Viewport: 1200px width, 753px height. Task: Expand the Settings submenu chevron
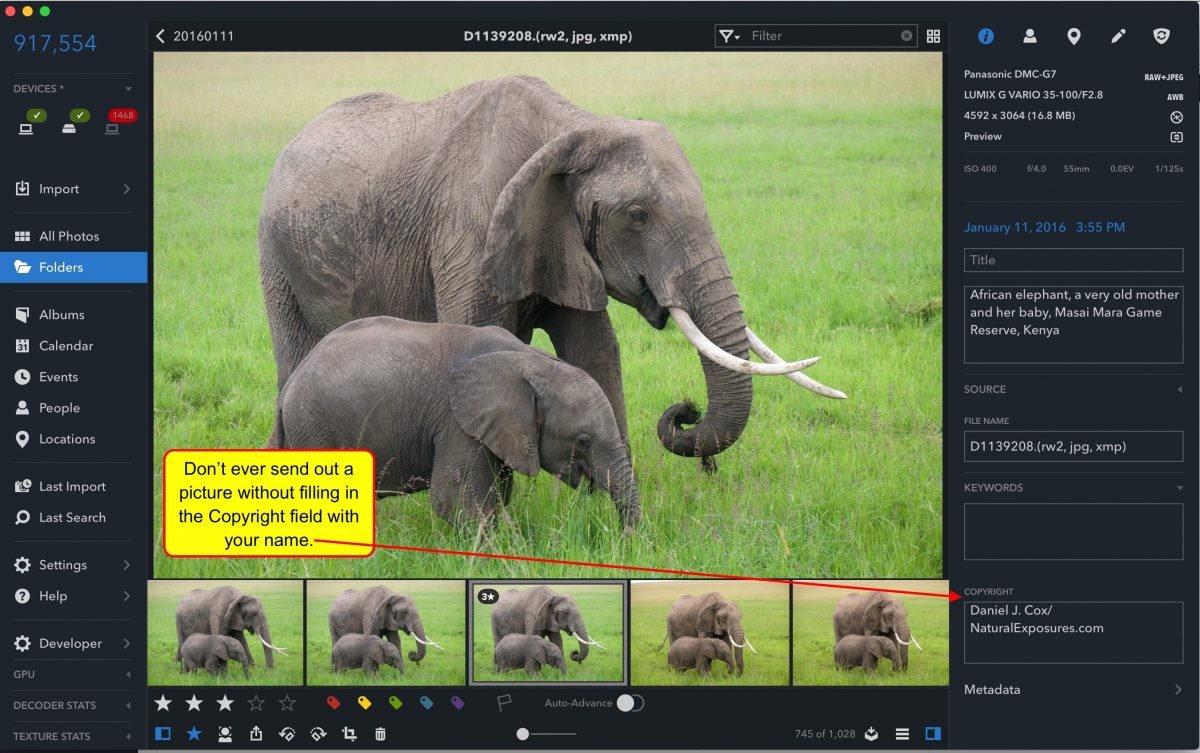(127, 565)
